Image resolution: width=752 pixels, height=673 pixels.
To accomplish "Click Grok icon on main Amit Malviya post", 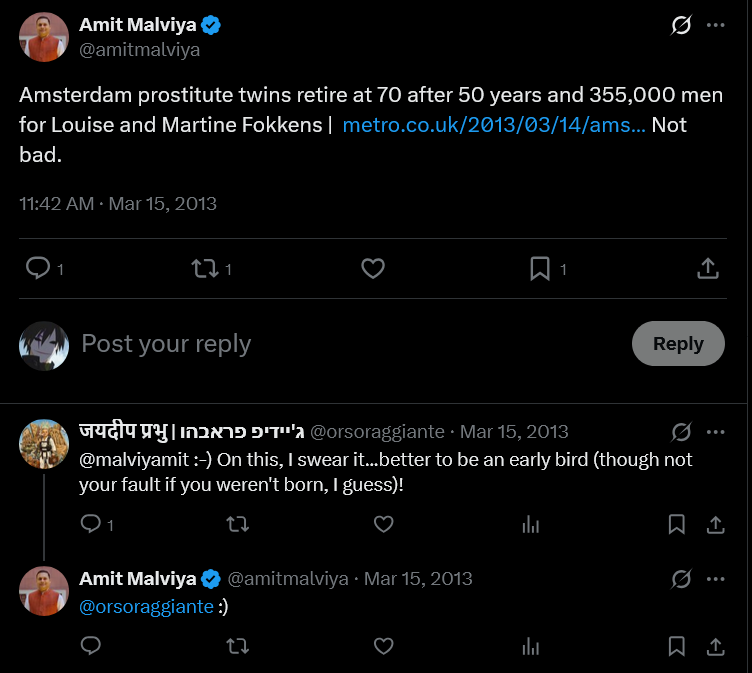I will [681, 25].
